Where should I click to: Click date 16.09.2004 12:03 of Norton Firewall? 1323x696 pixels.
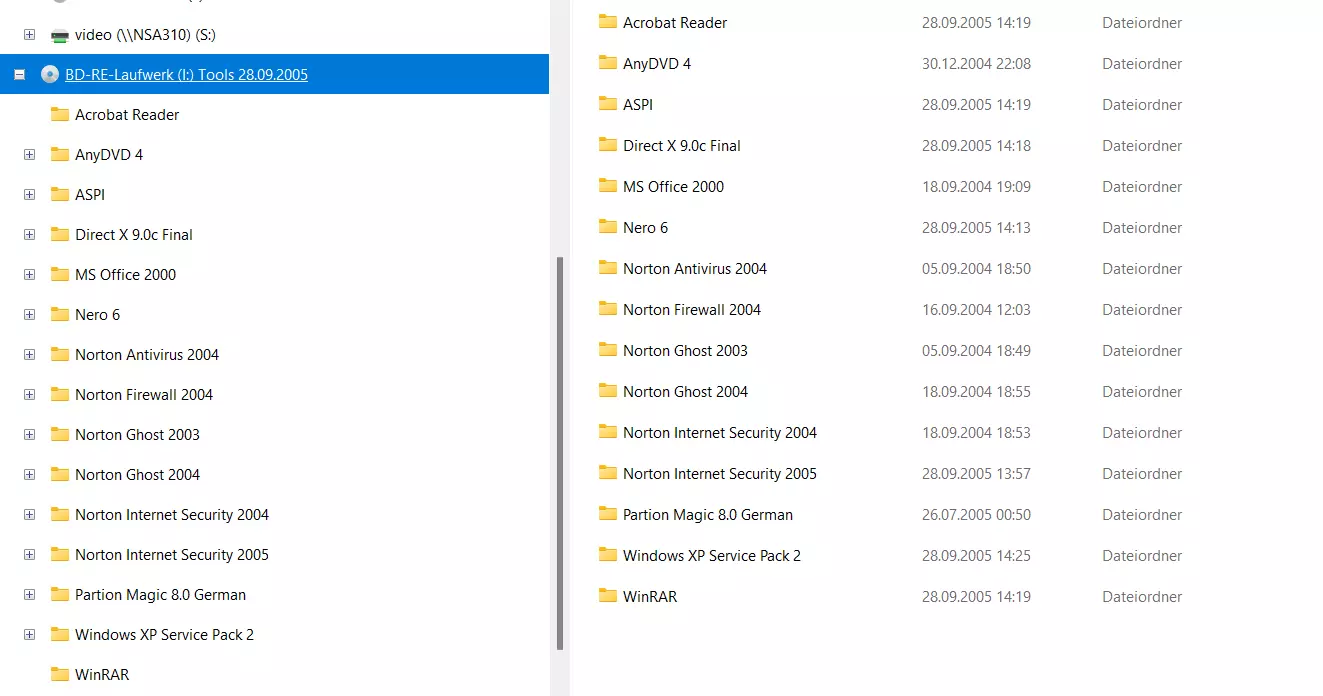[976, 309]
